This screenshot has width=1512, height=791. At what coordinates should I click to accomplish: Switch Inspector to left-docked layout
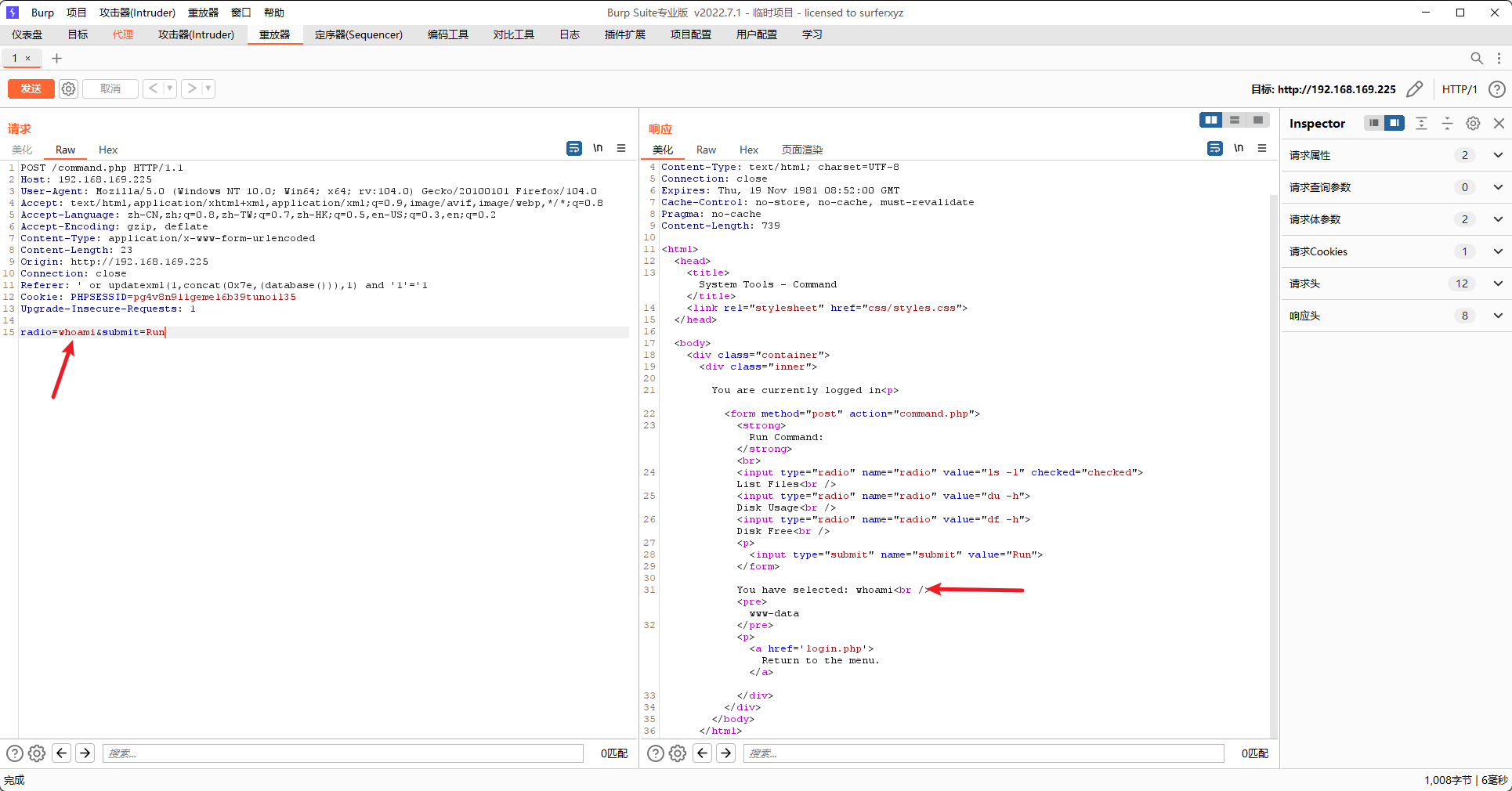[1374, 123]
